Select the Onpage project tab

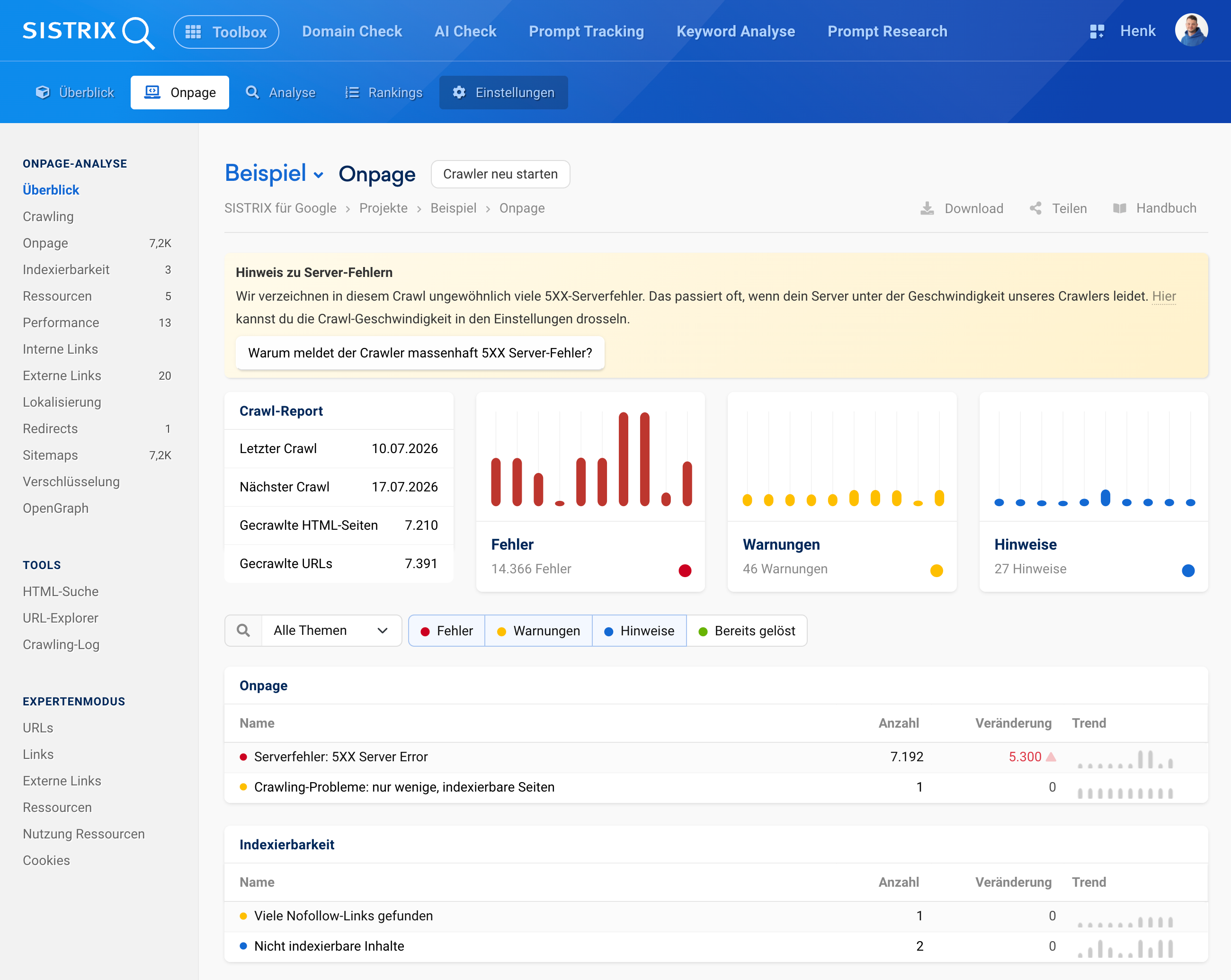180,92
